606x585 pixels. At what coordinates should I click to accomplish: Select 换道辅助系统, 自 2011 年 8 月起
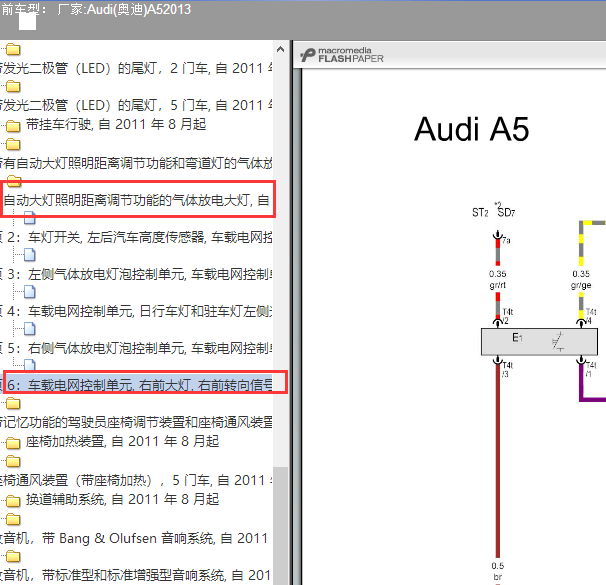[x=123, y=499]
